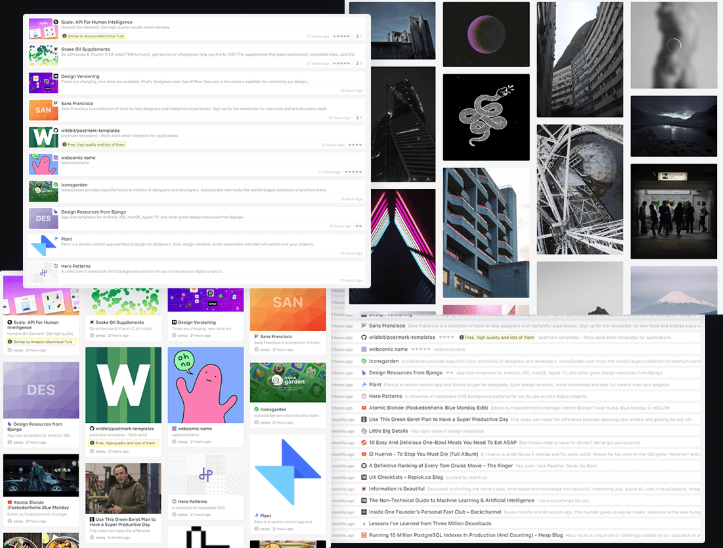Image resolution: width=723 pixels, height=548 pixels.
Task: Click favicon beside Running 10 Million PostgreSQL Indexes
Action: tap(363, 536)
